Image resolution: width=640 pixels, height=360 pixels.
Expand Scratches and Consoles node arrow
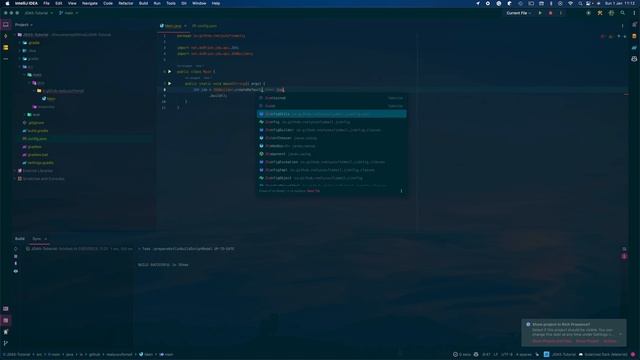[16, 179]
